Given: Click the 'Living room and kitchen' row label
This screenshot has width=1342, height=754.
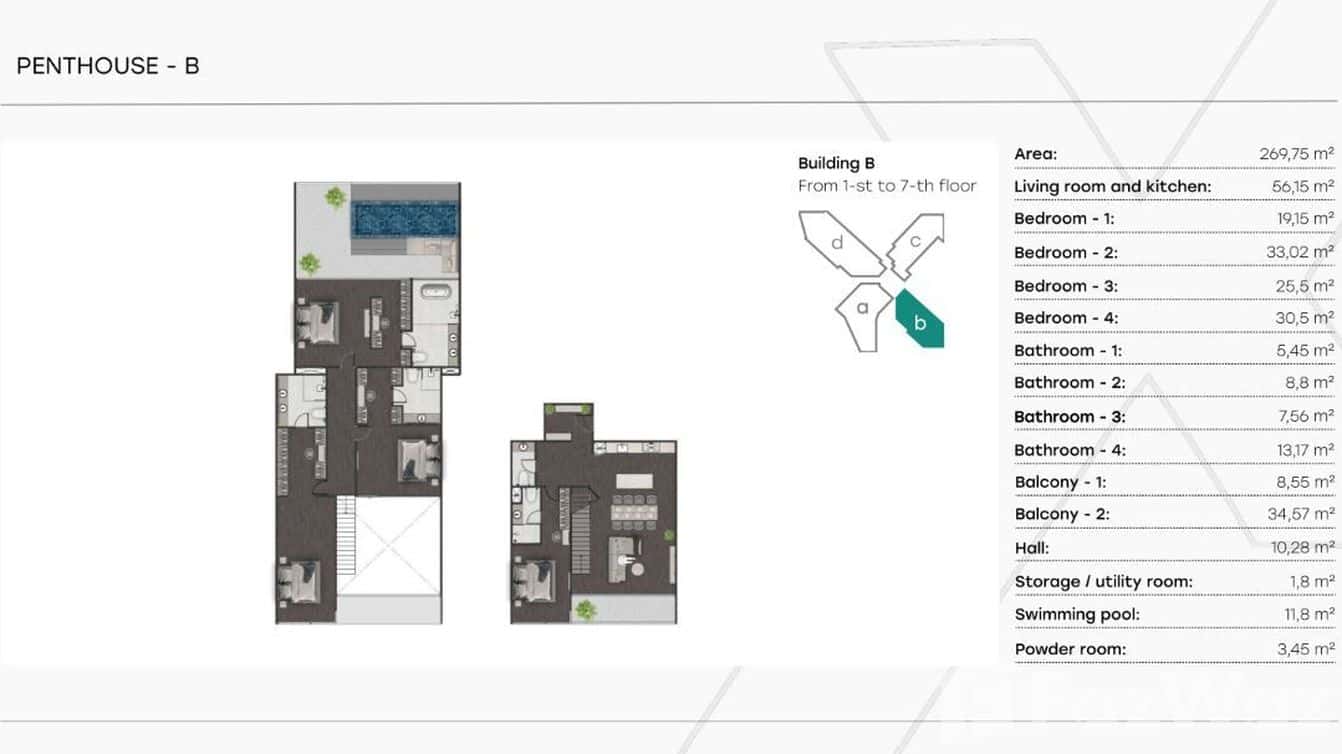Looking at the screenshot, I should (1112, 186).
